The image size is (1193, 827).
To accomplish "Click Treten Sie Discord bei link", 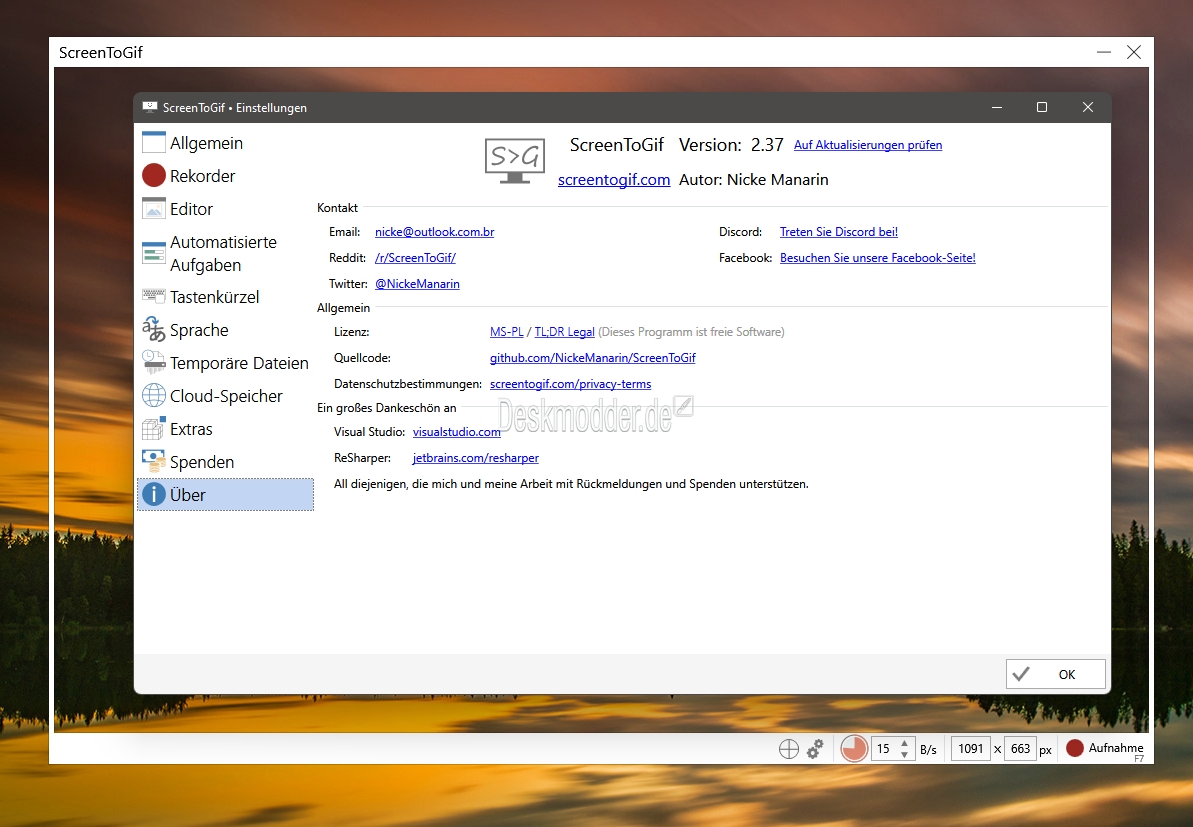I will pos(838,231).
